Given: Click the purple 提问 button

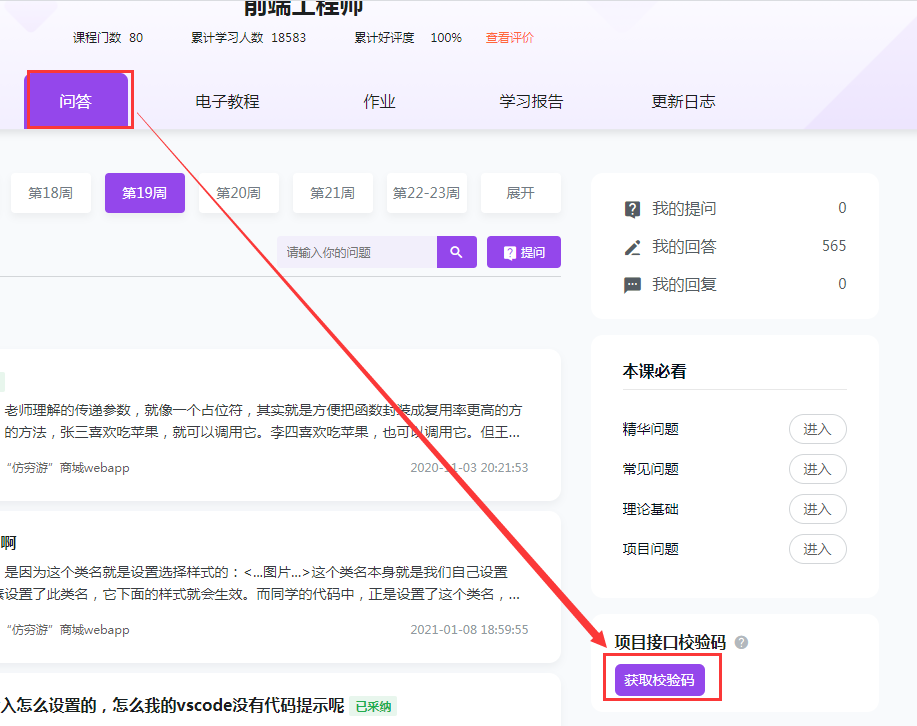Looking at the screenshot, I should 524,252.
